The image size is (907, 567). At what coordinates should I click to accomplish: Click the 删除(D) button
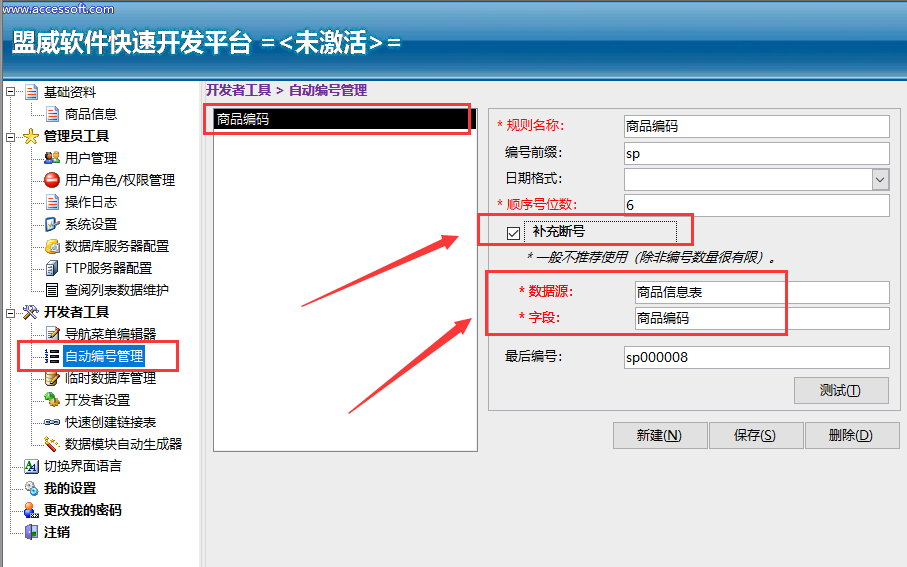pyautogui.click(x=851, y=435)
